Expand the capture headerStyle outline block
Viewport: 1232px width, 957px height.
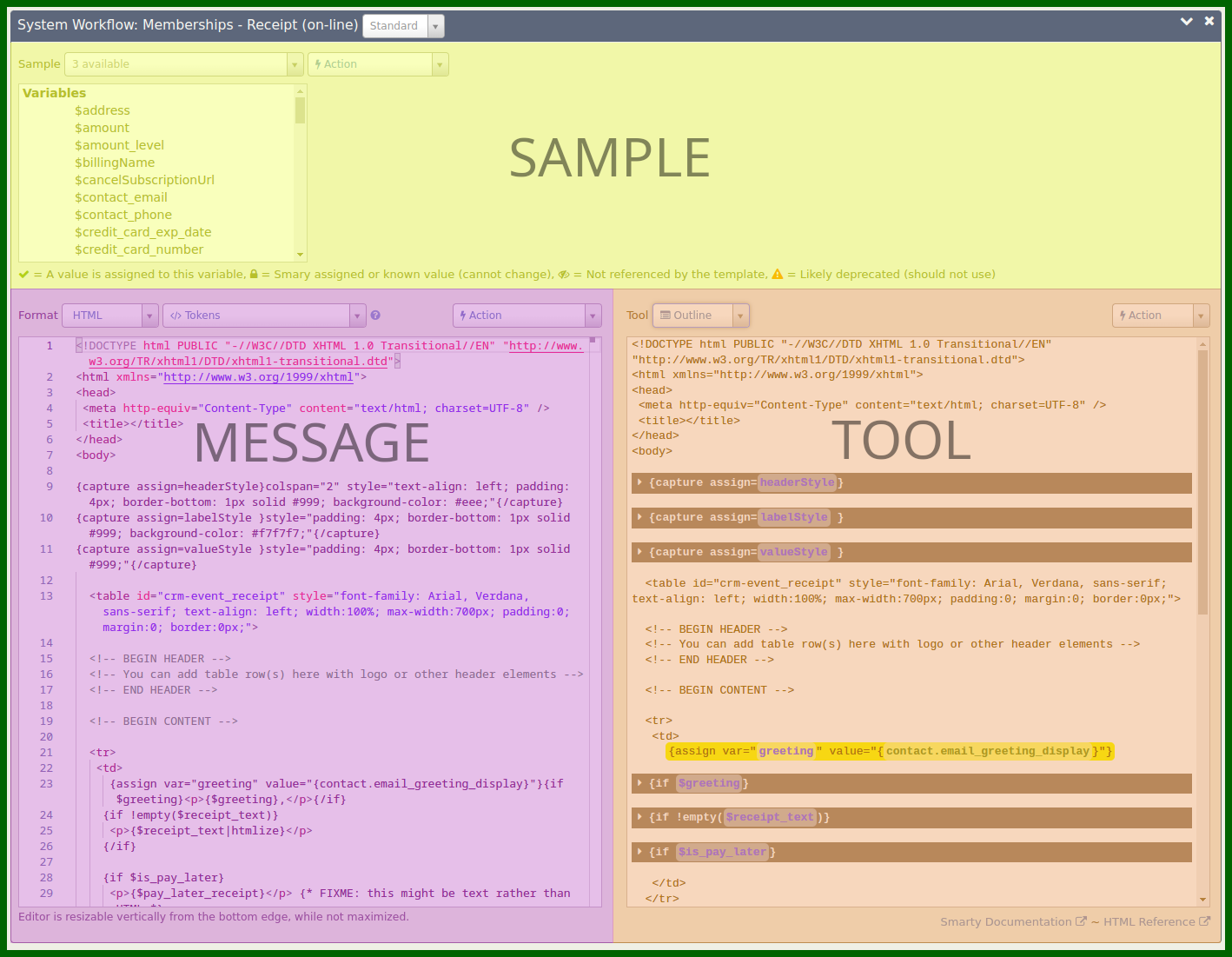point(639,482)
